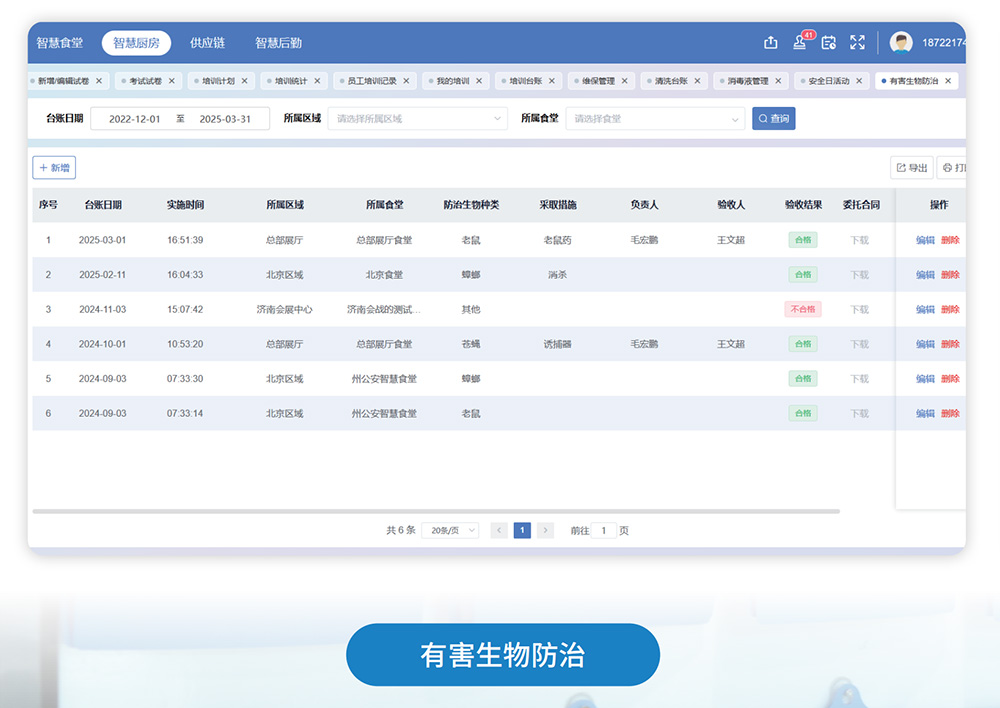Screen dimensions: 1000x708
Task: Open the calendar schedule icon in top bar
Action: coord(828,43)
